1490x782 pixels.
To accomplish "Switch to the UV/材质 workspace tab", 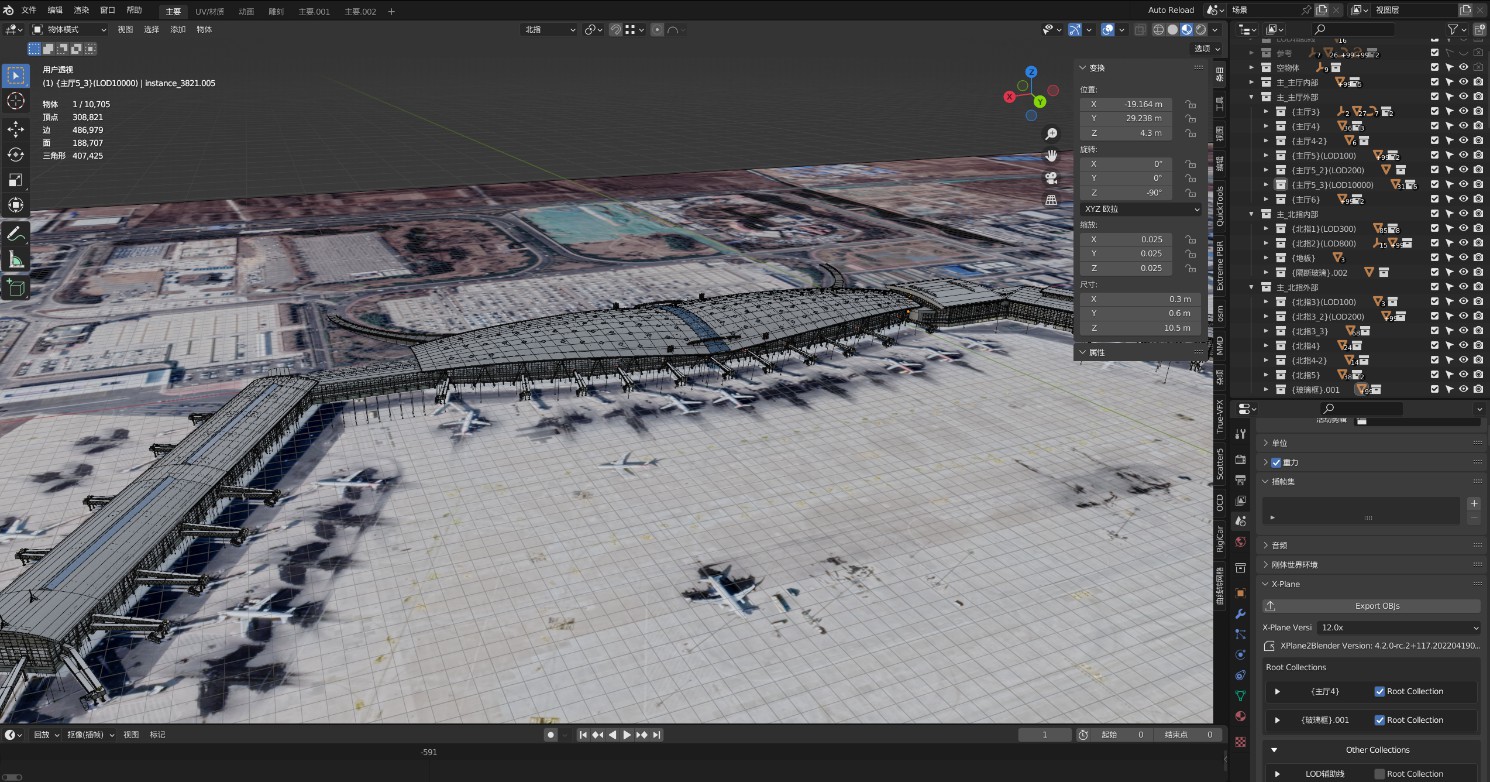I will (x=210, y=11).
